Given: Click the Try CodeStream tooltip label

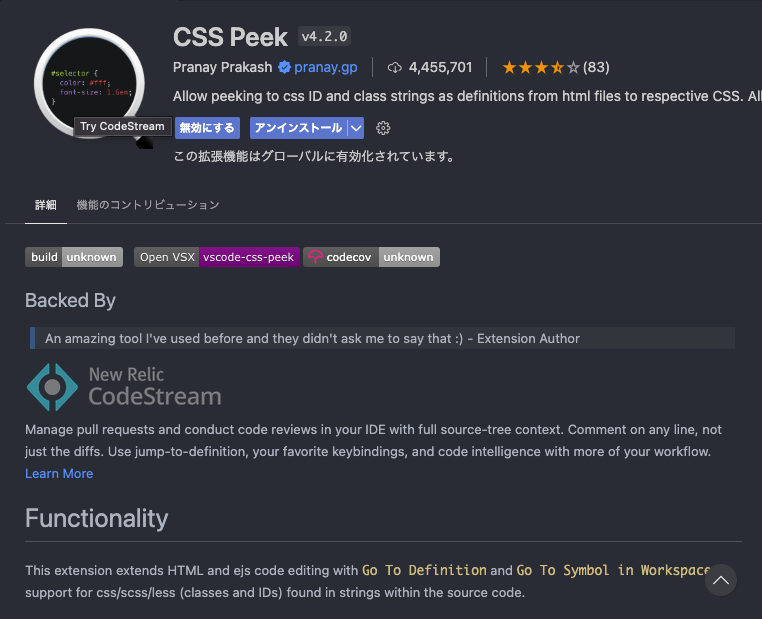Looking at the screenshot, I should (x=122, y=126).
